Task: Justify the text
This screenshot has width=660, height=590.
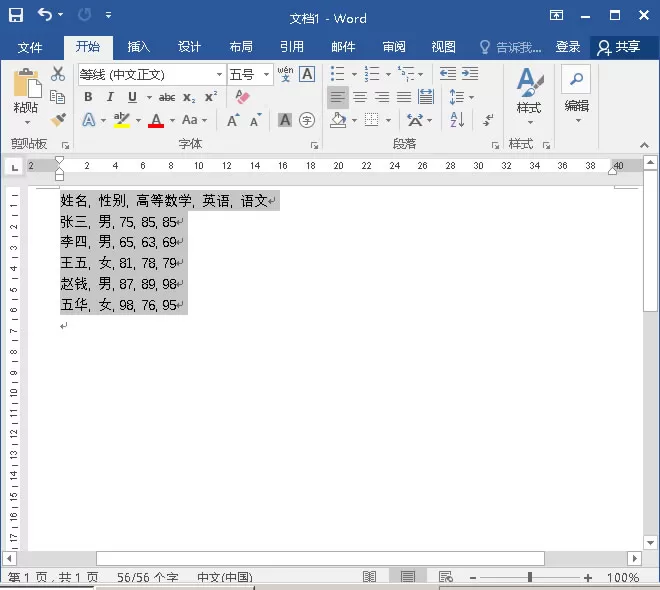Action: [404, 97]
